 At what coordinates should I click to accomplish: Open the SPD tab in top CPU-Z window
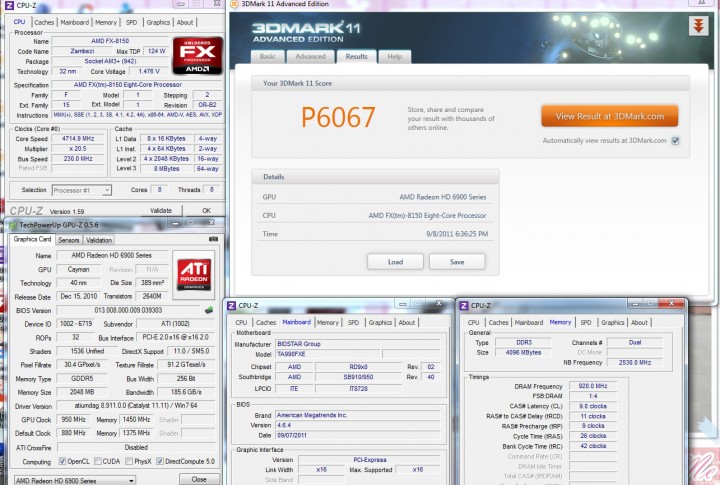[x=131, y=22]
